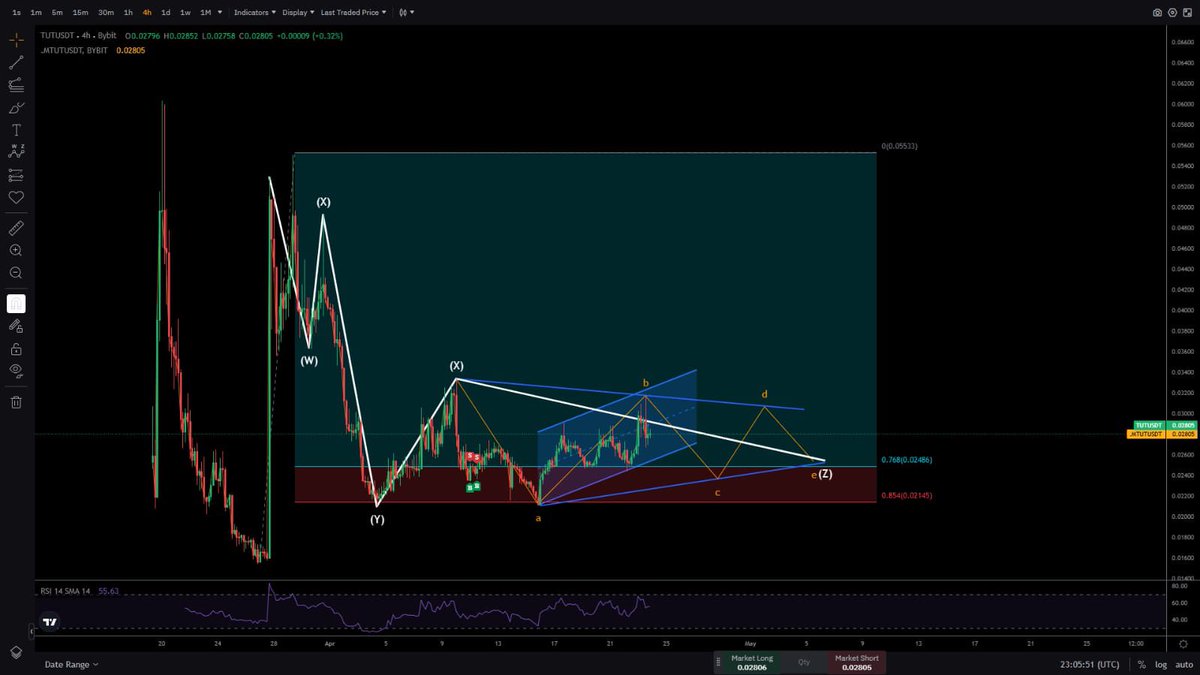1200x675 pixels.
Task: Open the Indicators dropdown
Action: point(254,13)
